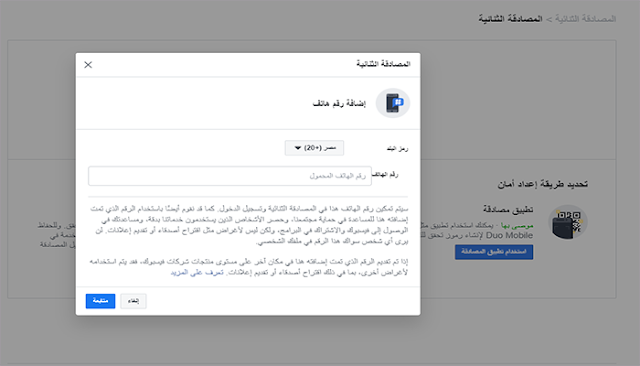Focus the mobile phone number input field
This screenshot has height=366, width=640.
tap(230, 176)
